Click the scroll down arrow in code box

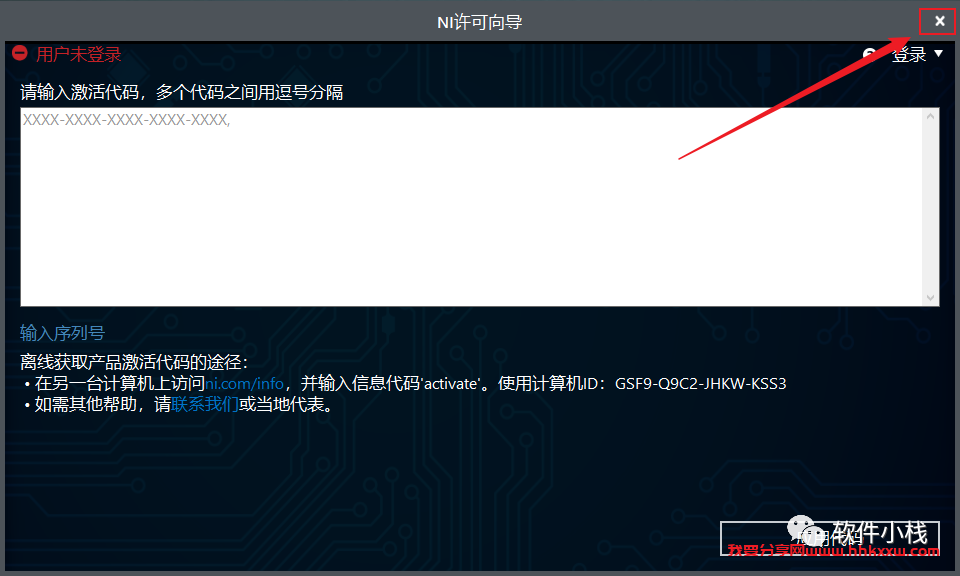tap(931, 298)
